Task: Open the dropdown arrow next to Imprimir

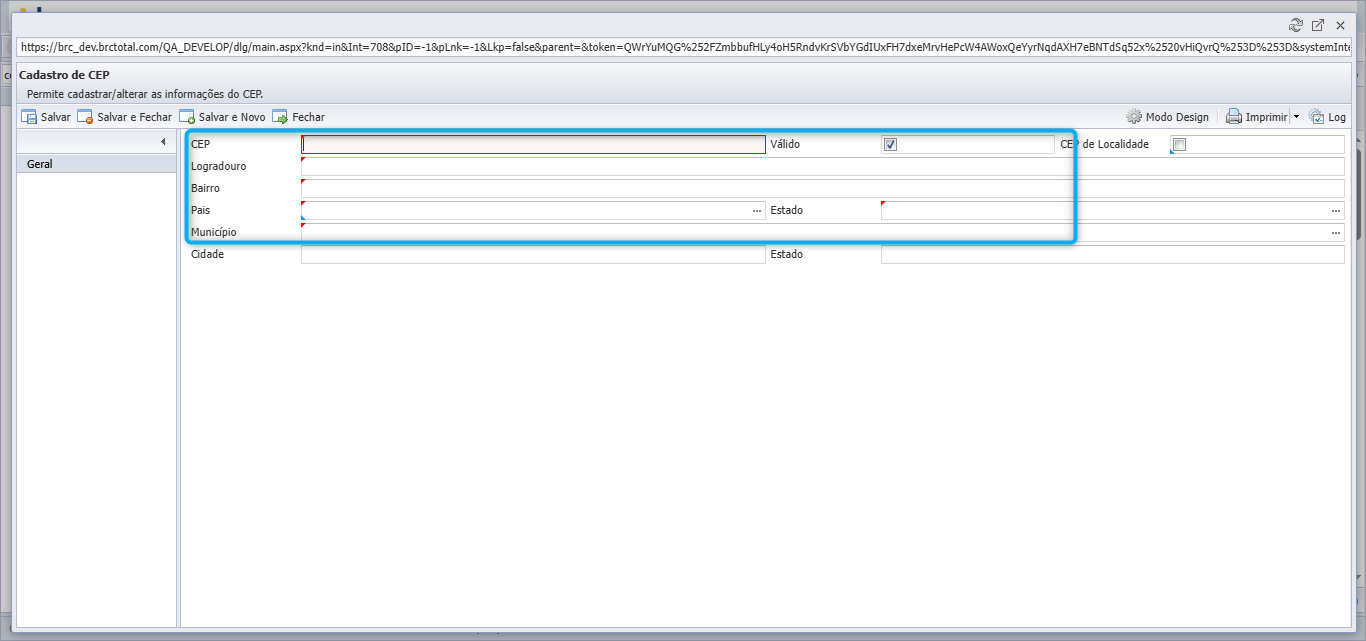Action: [x=1296, y=117]
